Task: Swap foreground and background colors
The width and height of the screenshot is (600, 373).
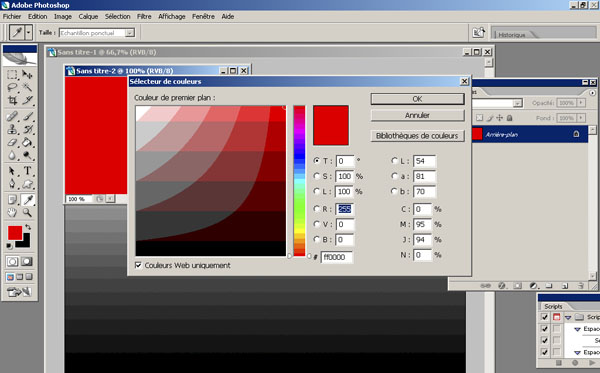Action: [28, 227]
